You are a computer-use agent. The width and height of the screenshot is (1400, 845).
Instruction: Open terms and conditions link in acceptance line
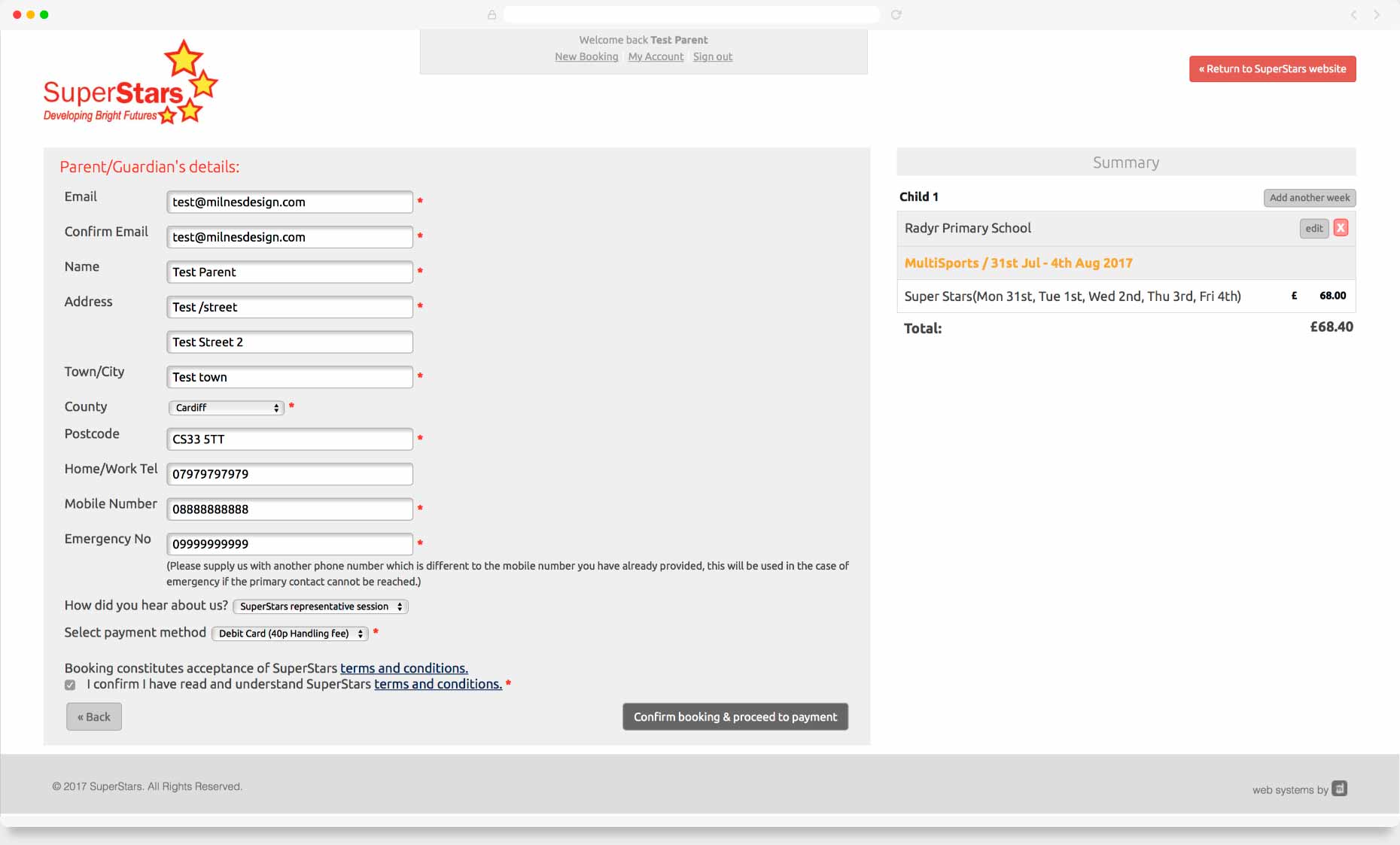pyautogui.click(x=404, y=668)
